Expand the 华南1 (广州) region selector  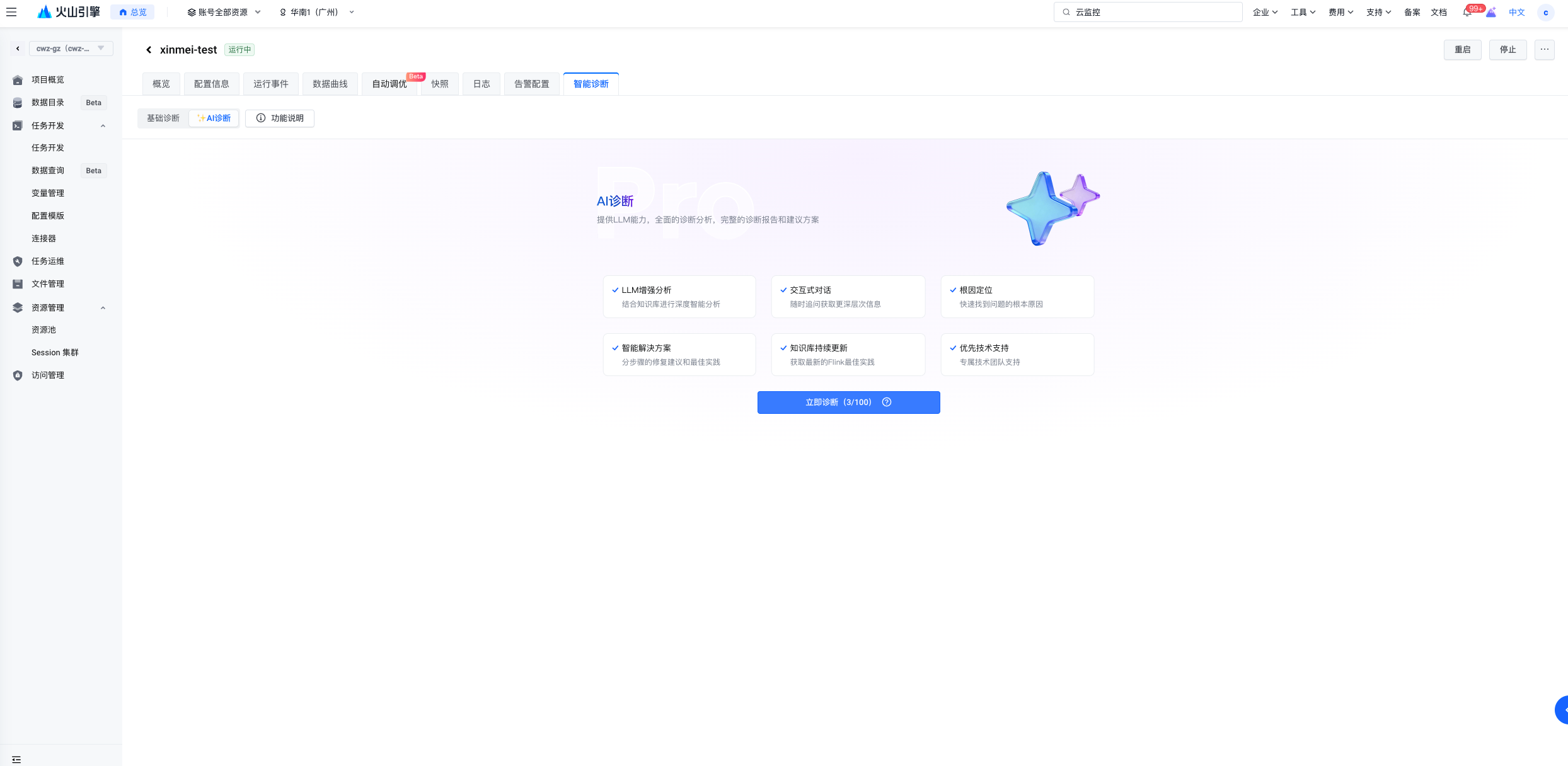click(317, 13)
